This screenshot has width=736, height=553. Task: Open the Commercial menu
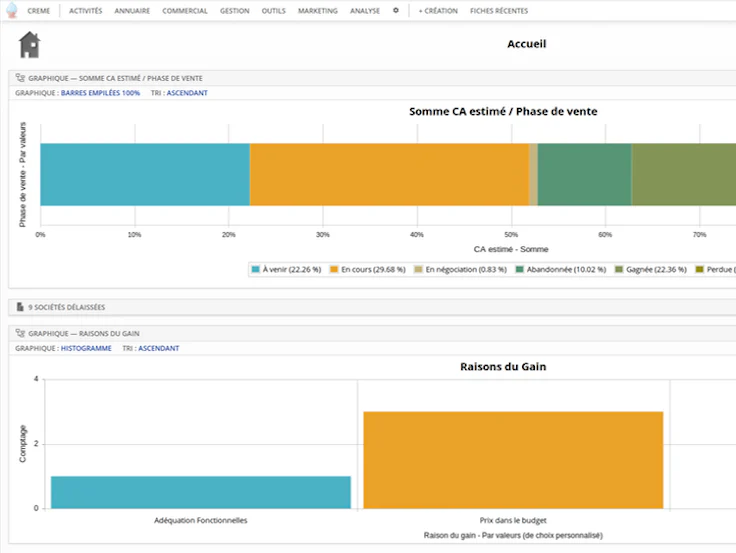pos(185,11)
